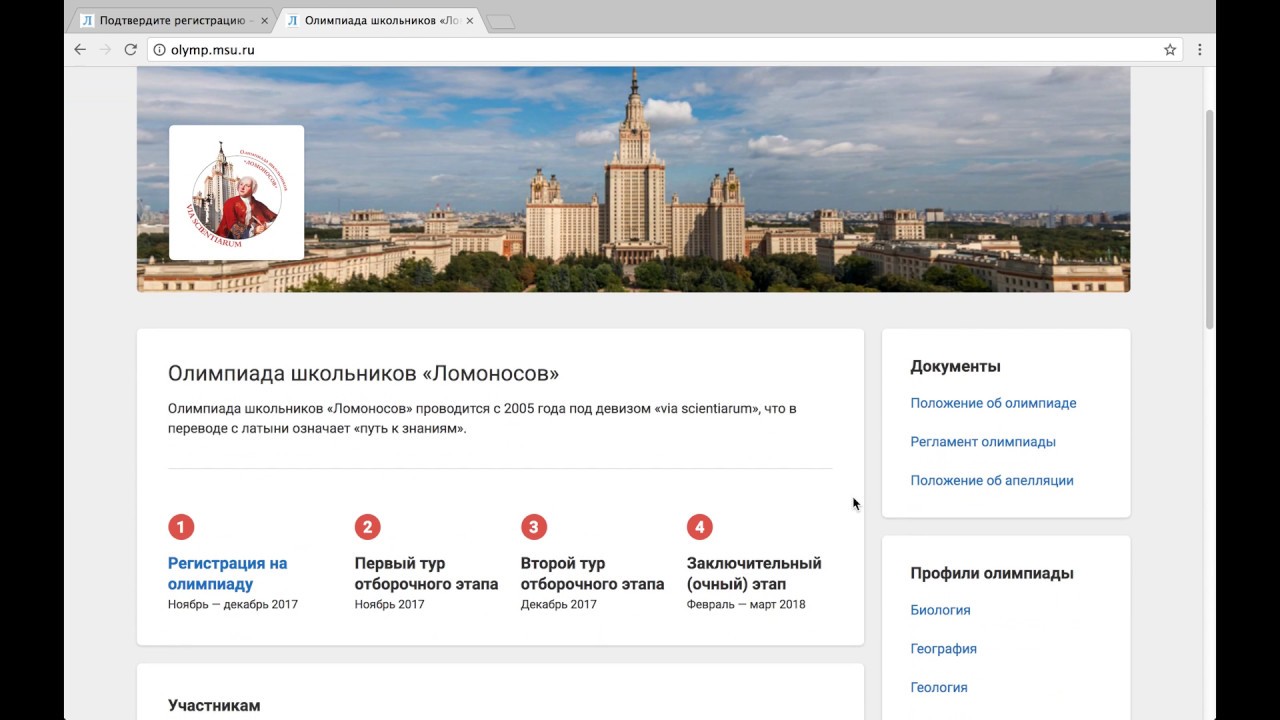Open Положение об апелляции document
The width and height of the screenshot is (1280, 720).
[x=992, y=480]
